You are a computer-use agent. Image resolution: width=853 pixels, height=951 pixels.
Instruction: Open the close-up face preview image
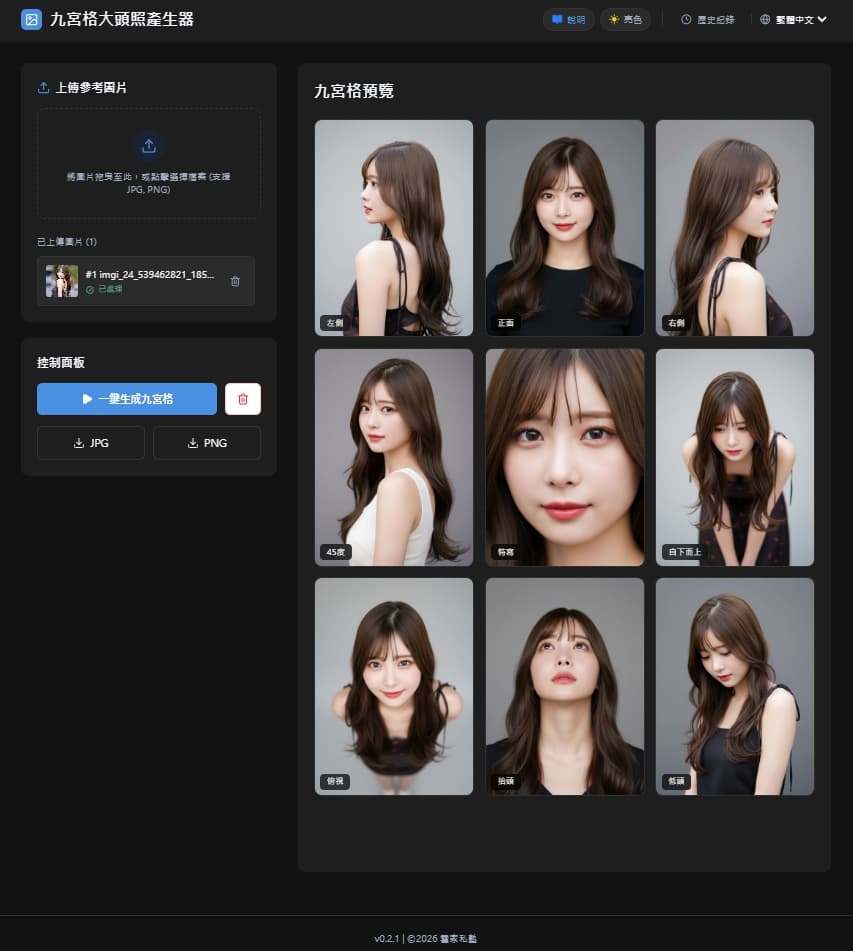pyautogui.click(x=565, y=457)
